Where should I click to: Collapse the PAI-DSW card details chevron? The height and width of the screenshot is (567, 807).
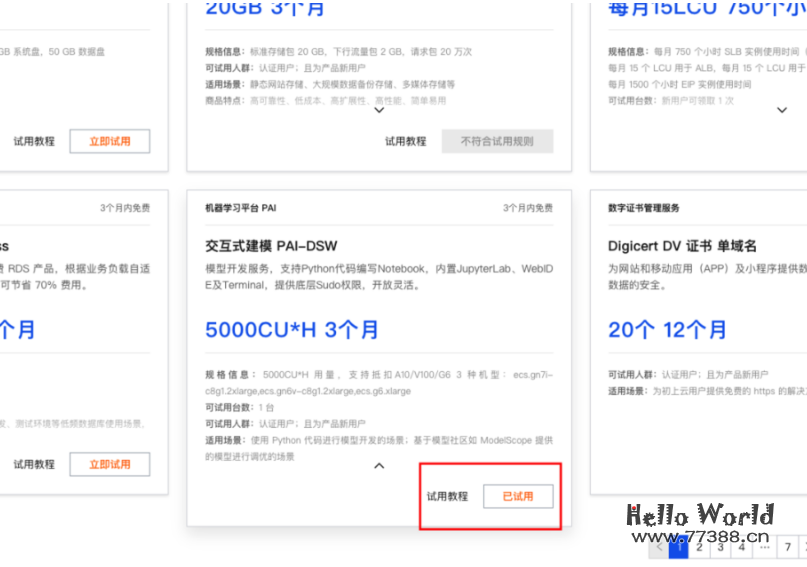pyautogui.click(x=379, y=465)
